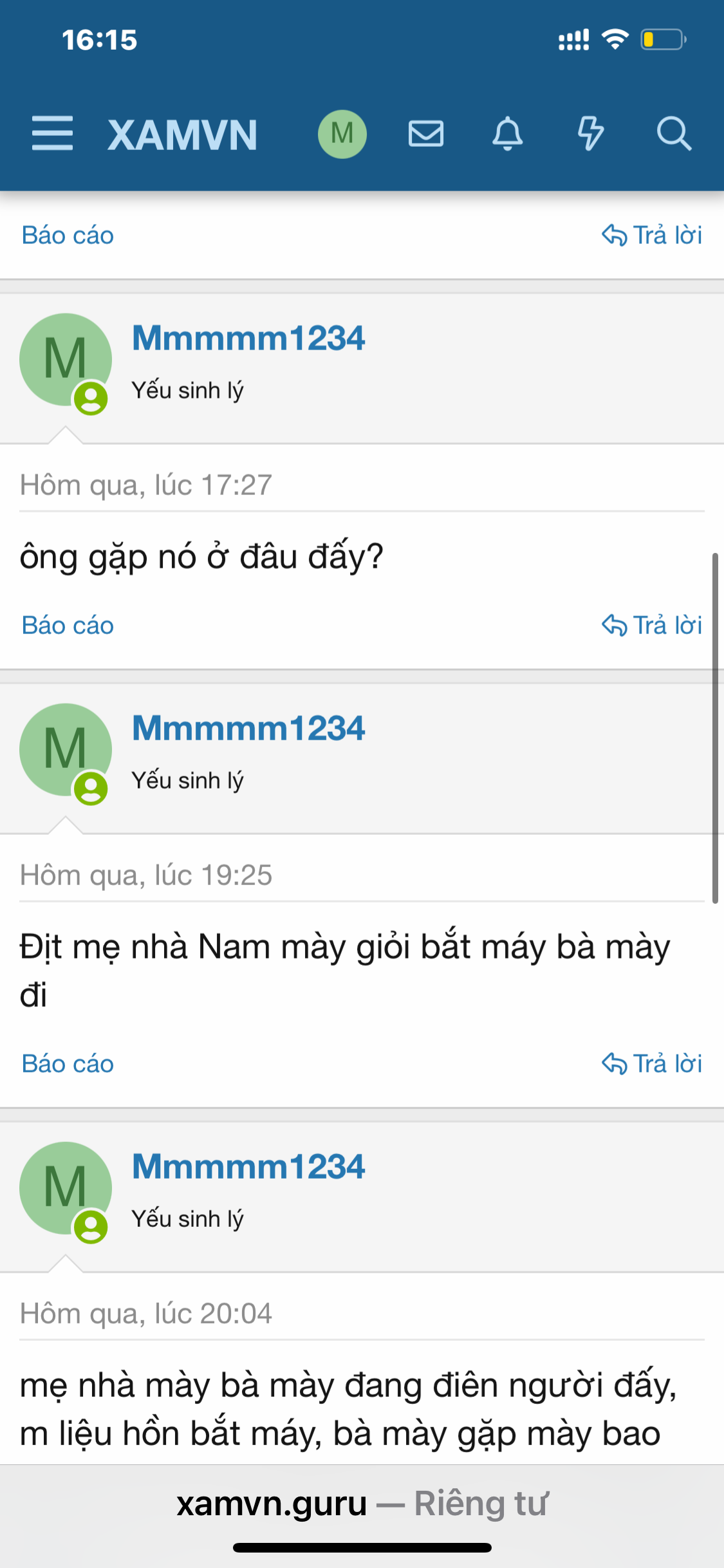Image resolution: width=724 pixels, height=1568 pixels.
Task: Open the lightning bolt what's new icon
Action: click(x=590, y=134)
